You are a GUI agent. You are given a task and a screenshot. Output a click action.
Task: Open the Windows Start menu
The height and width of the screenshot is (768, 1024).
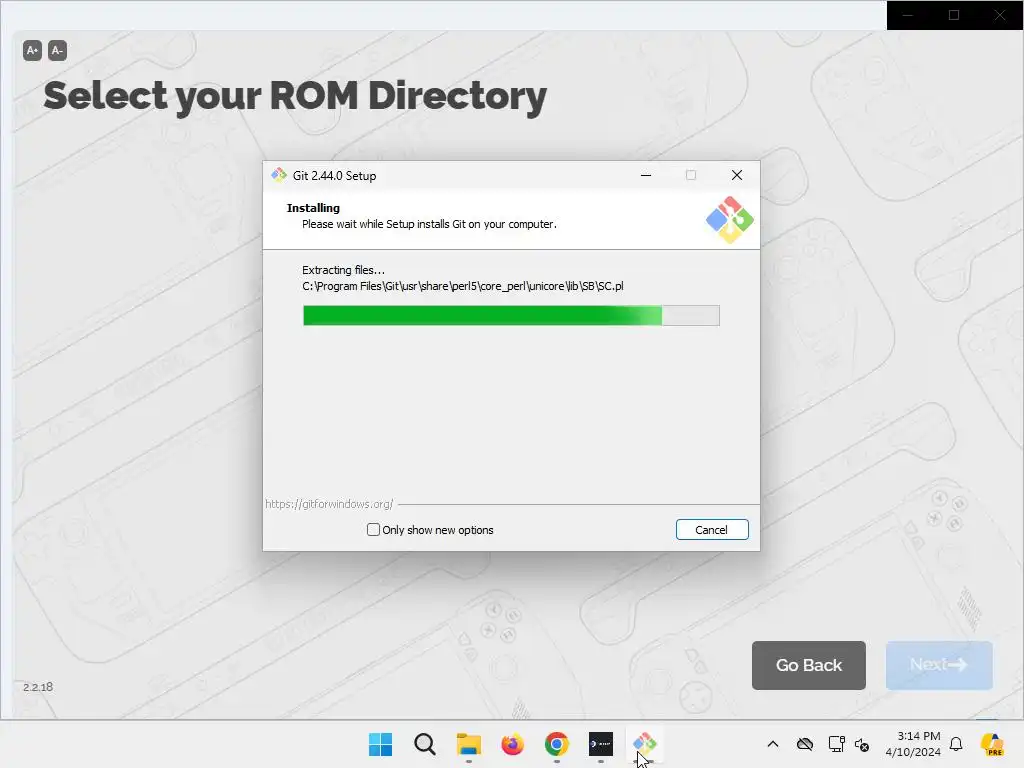[x=381, y=744]
